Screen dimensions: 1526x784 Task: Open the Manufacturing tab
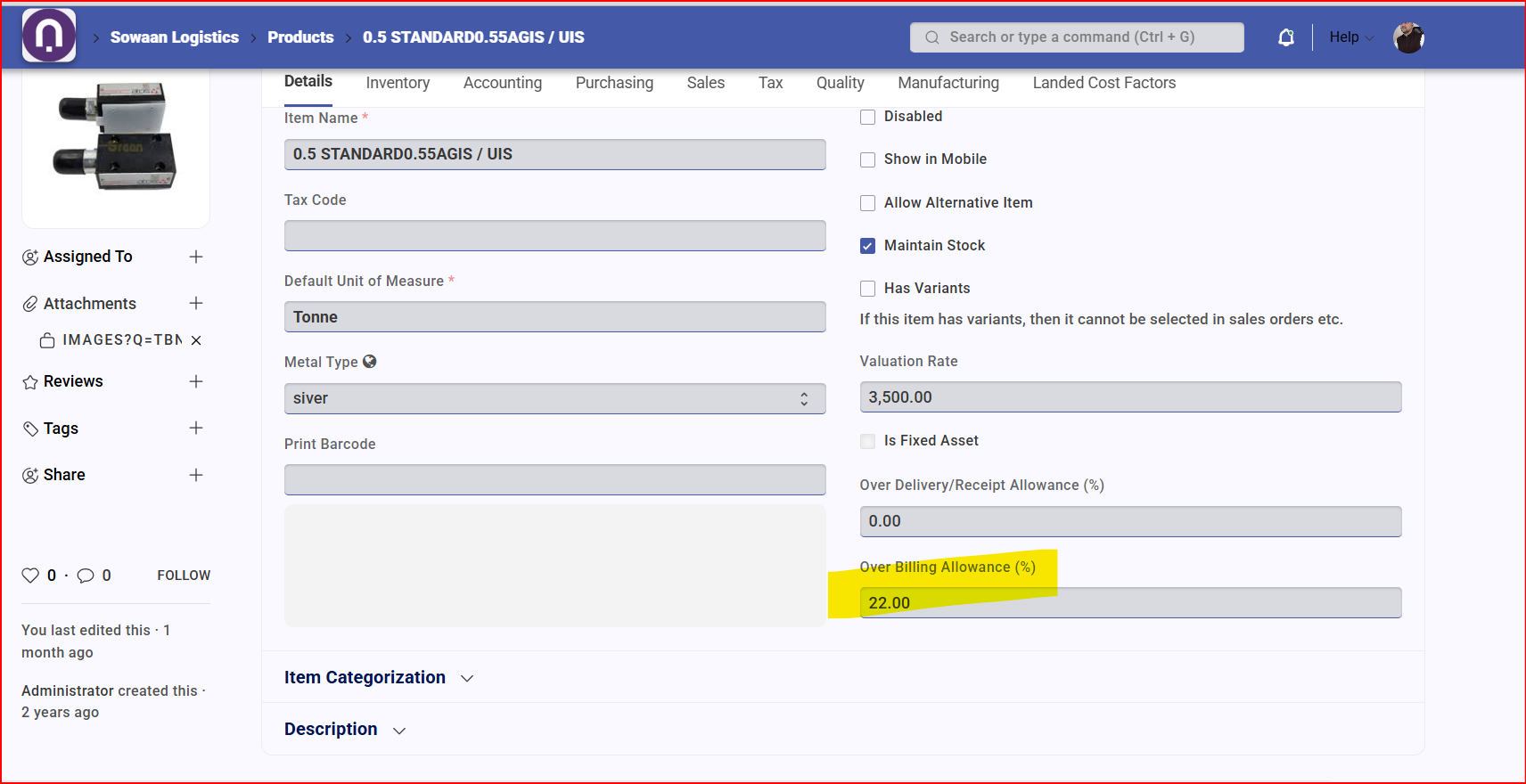click(x=948, y=83)
